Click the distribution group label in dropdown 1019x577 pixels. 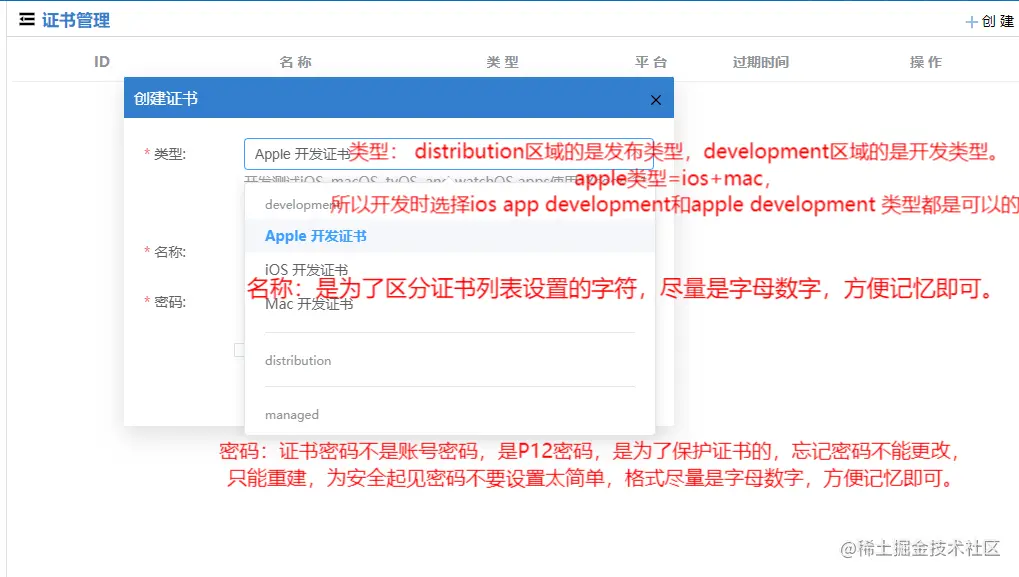[x=298, y=361]
